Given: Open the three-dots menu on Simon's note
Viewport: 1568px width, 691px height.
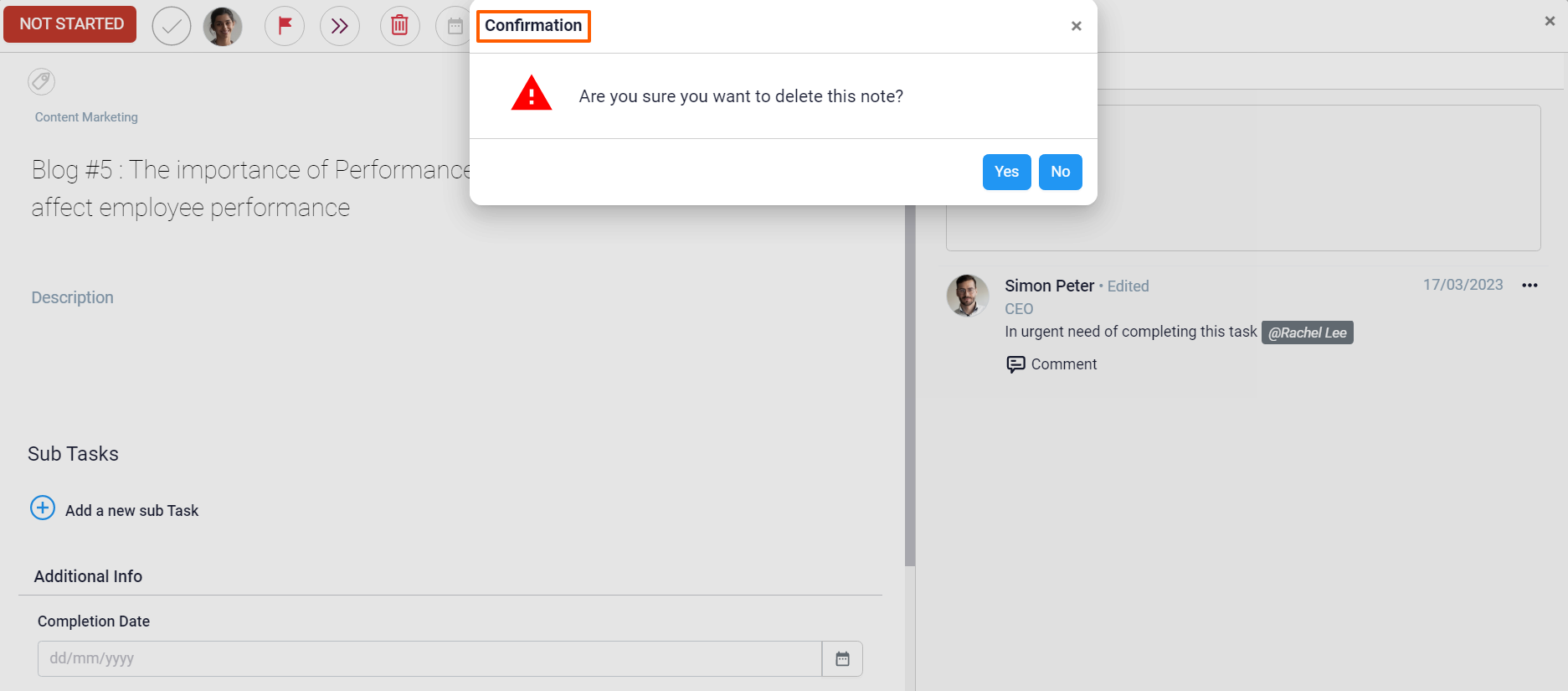Looking at the screenshot, I should click(x=1529, y=286).
